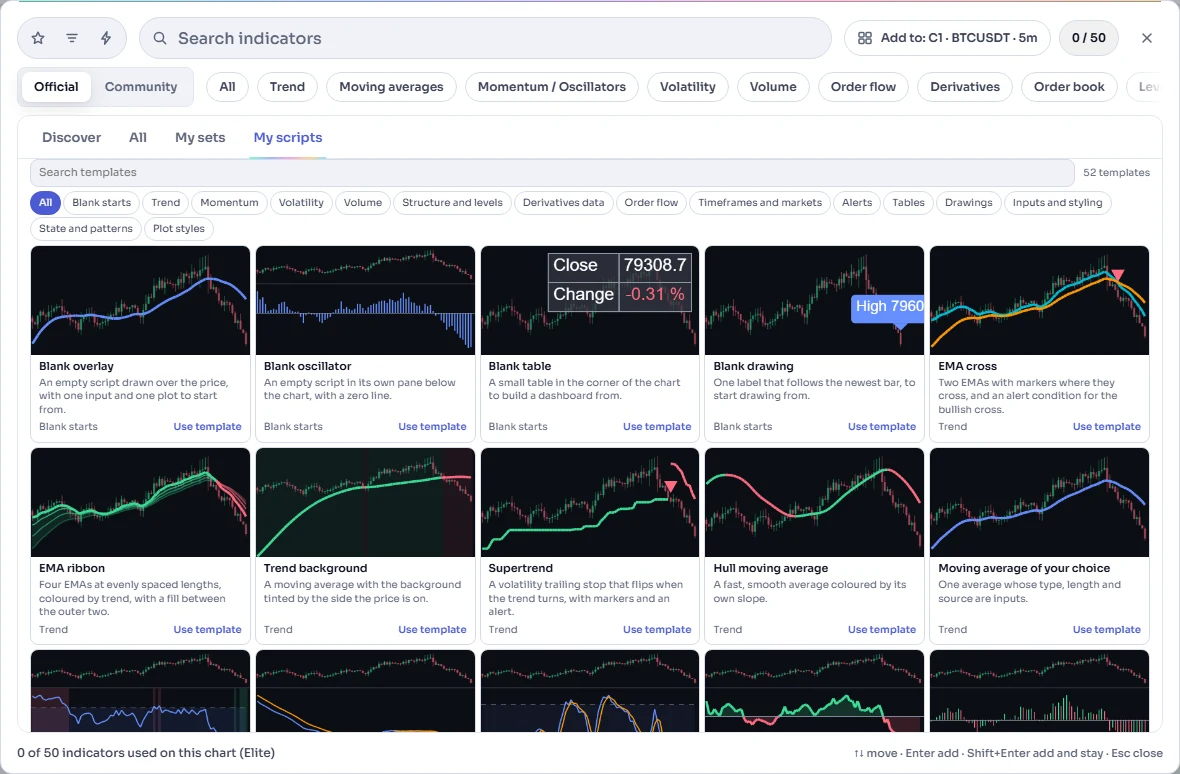The width and height of the screenshot is (1180, 774).
Task: Switch to Official indicators
Action: [x=56, y=87]
